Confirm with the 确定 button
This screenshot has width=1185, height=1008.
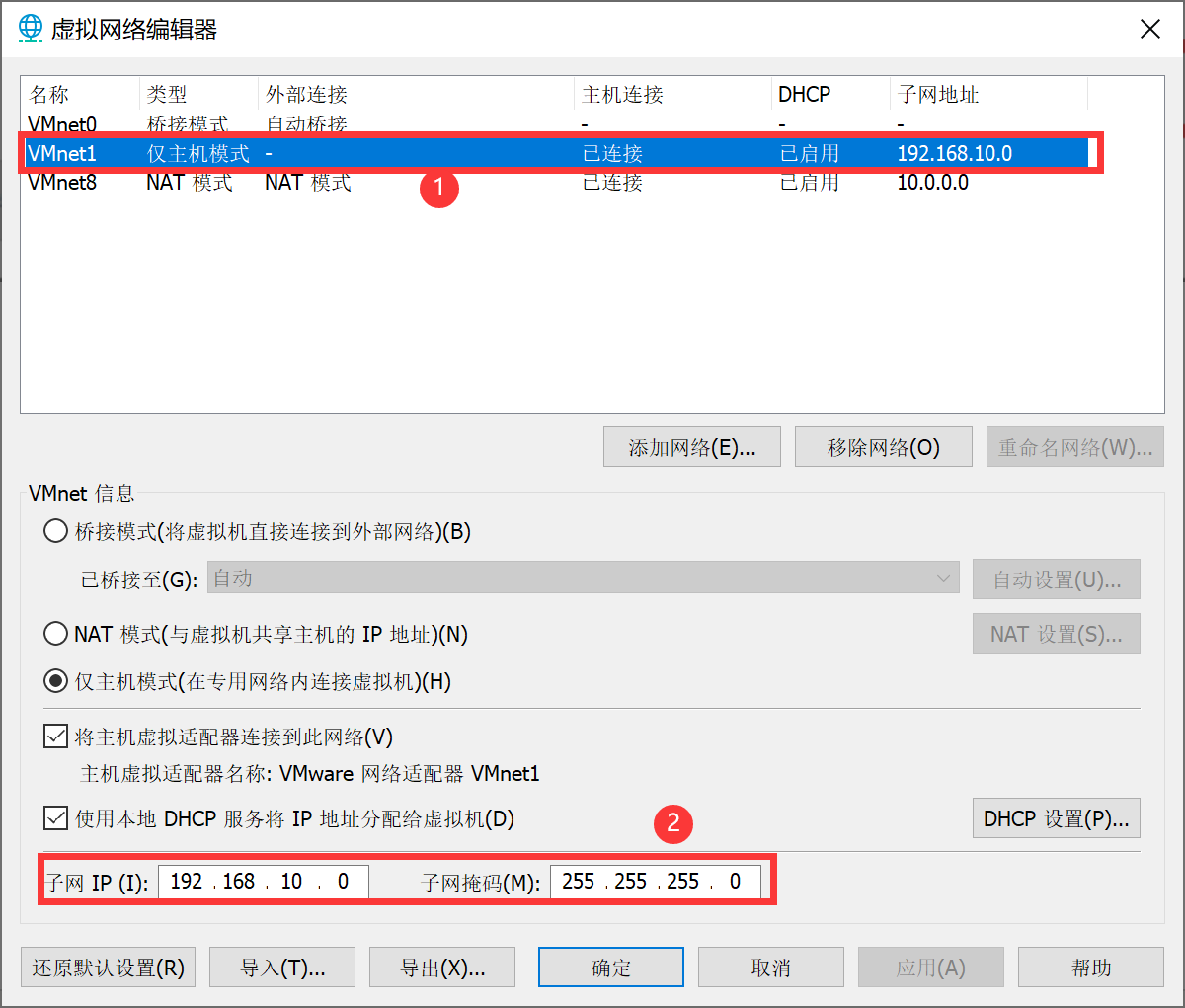click(611, 968)
